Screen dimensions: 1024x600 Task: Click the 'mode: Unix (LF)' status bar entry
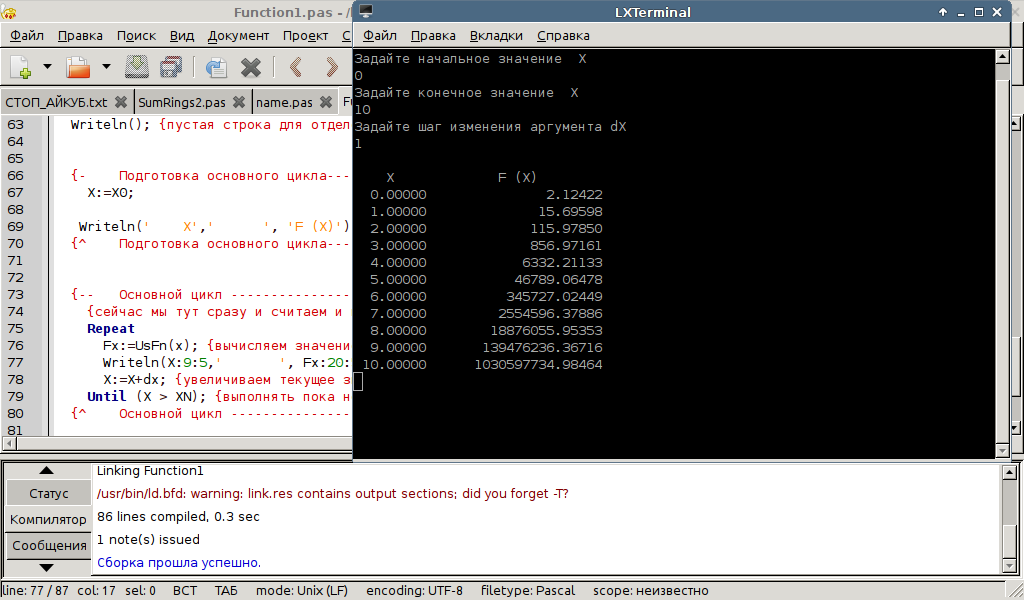click(302, 591)
